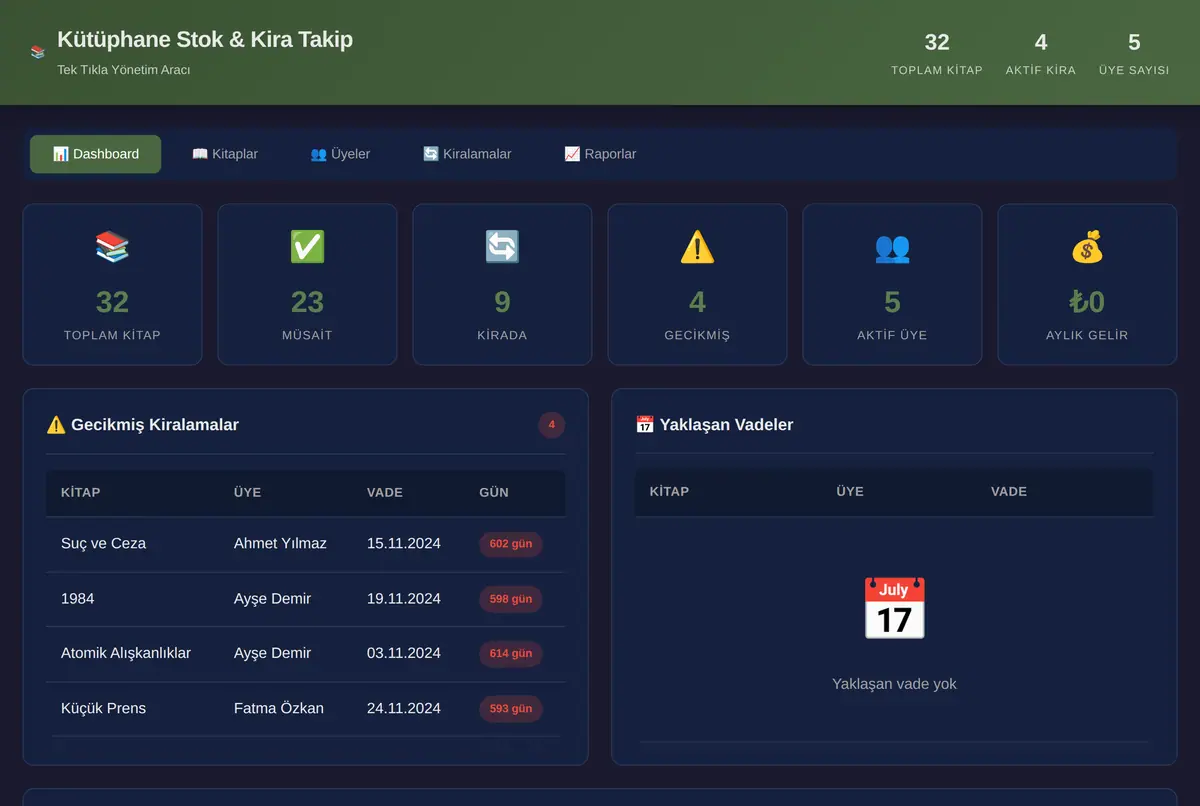Click the due date 24.11.2024

(404, 708)
